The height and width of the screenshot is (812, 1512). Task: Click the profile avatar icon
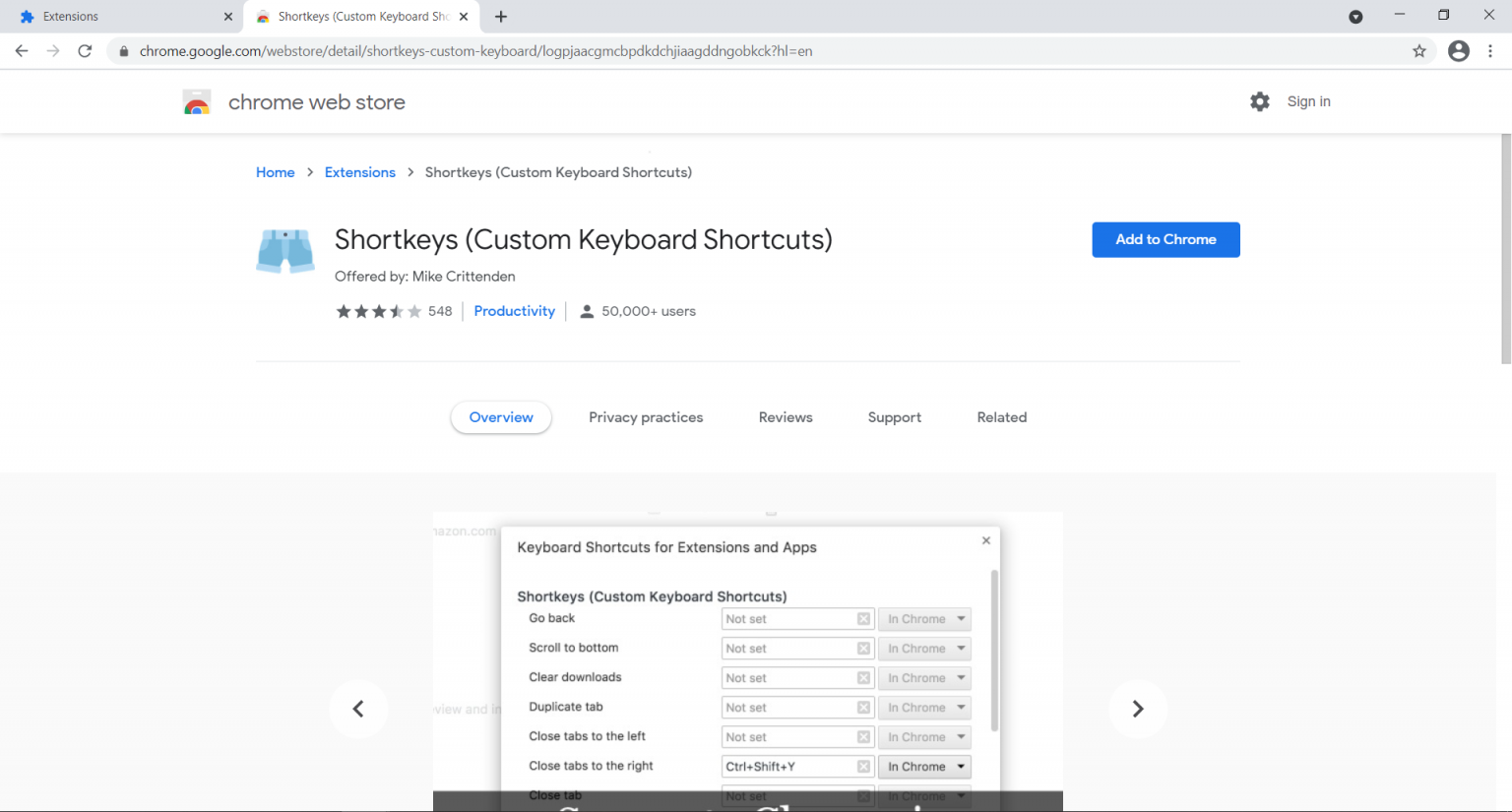point(1458,50)
